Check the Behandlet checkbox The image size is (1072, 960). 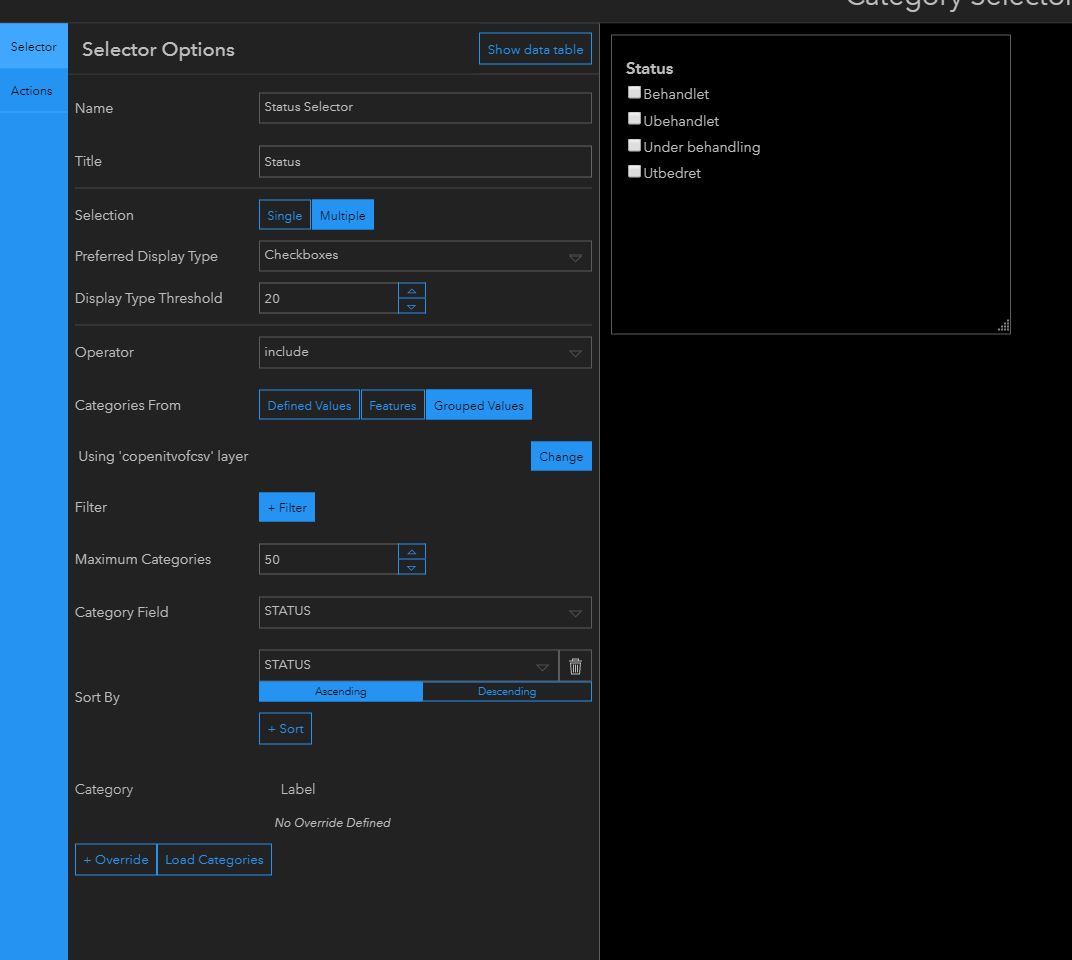[x=634, y=92]
